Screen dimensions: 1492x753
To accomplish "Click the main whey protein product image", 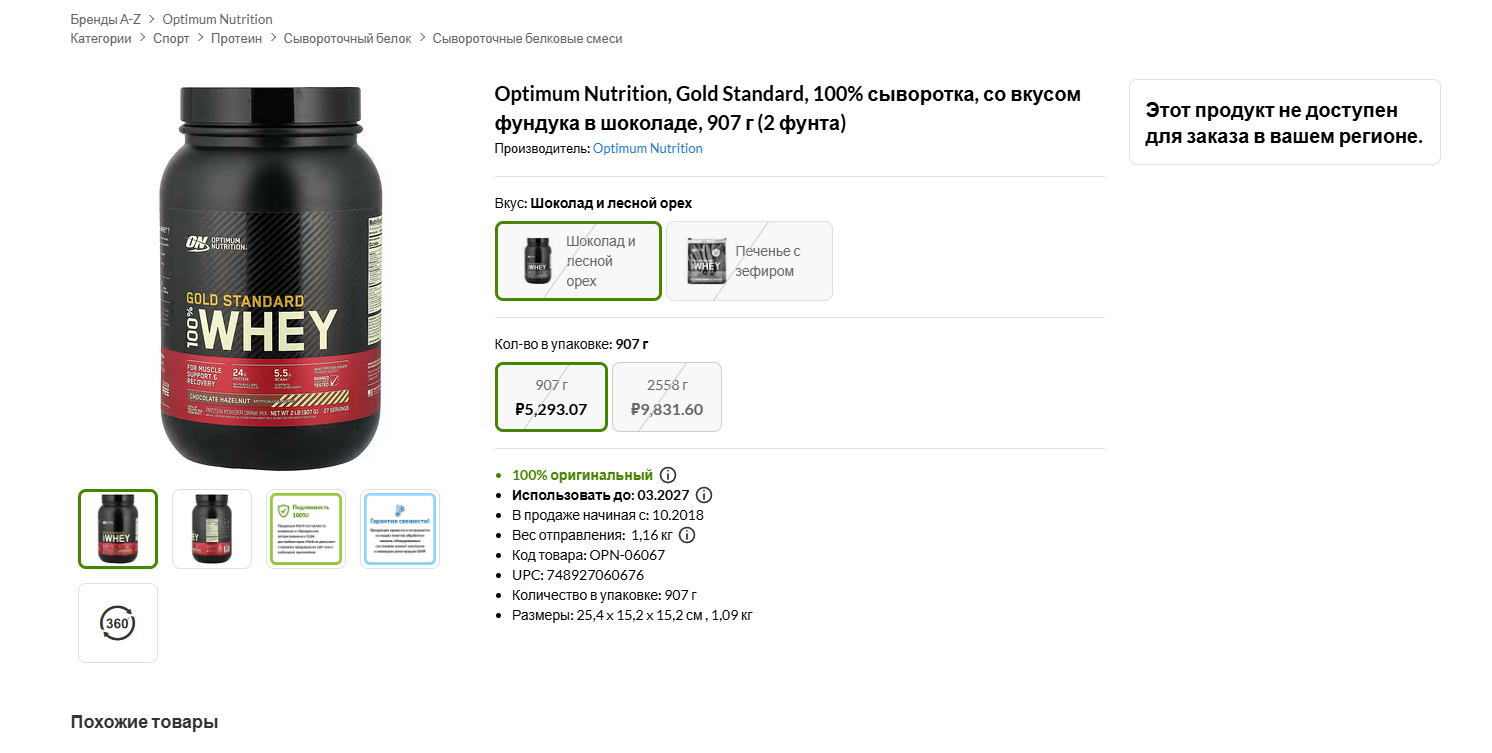I will coord(271,278).
